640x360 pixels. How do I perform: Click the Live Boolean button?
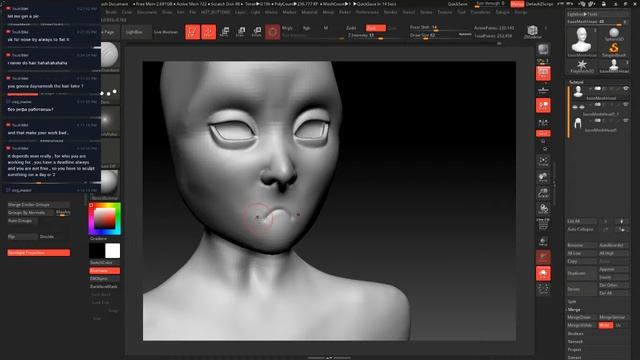click(x=166, y=32)
